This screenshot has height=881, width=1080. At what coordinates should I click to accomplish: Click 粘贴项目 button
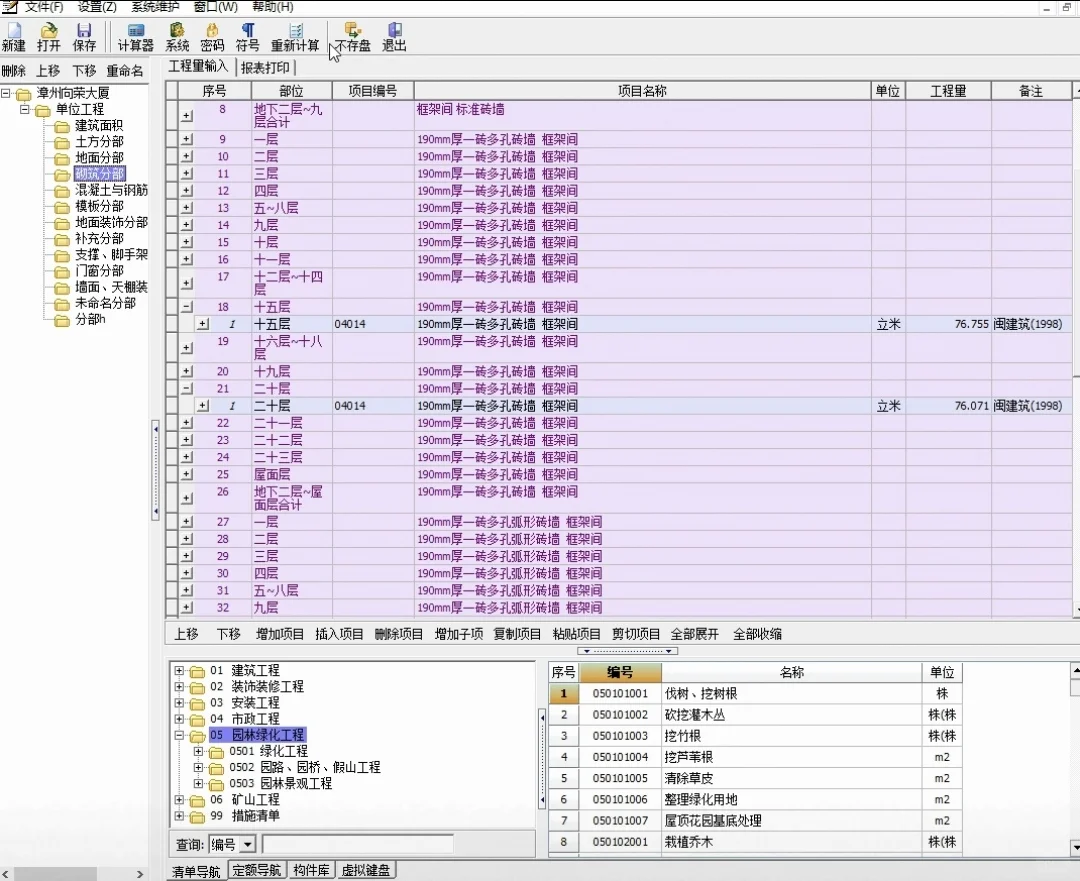click(577, 634)
